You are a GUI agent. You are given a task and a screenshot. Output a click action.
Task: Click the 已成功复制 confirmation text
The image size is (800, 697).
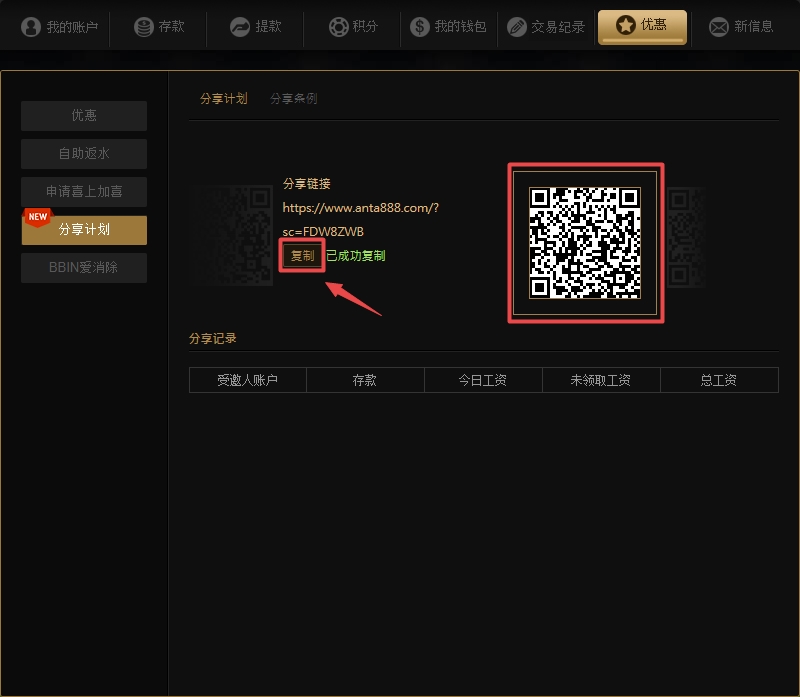[x=356, y=256]
